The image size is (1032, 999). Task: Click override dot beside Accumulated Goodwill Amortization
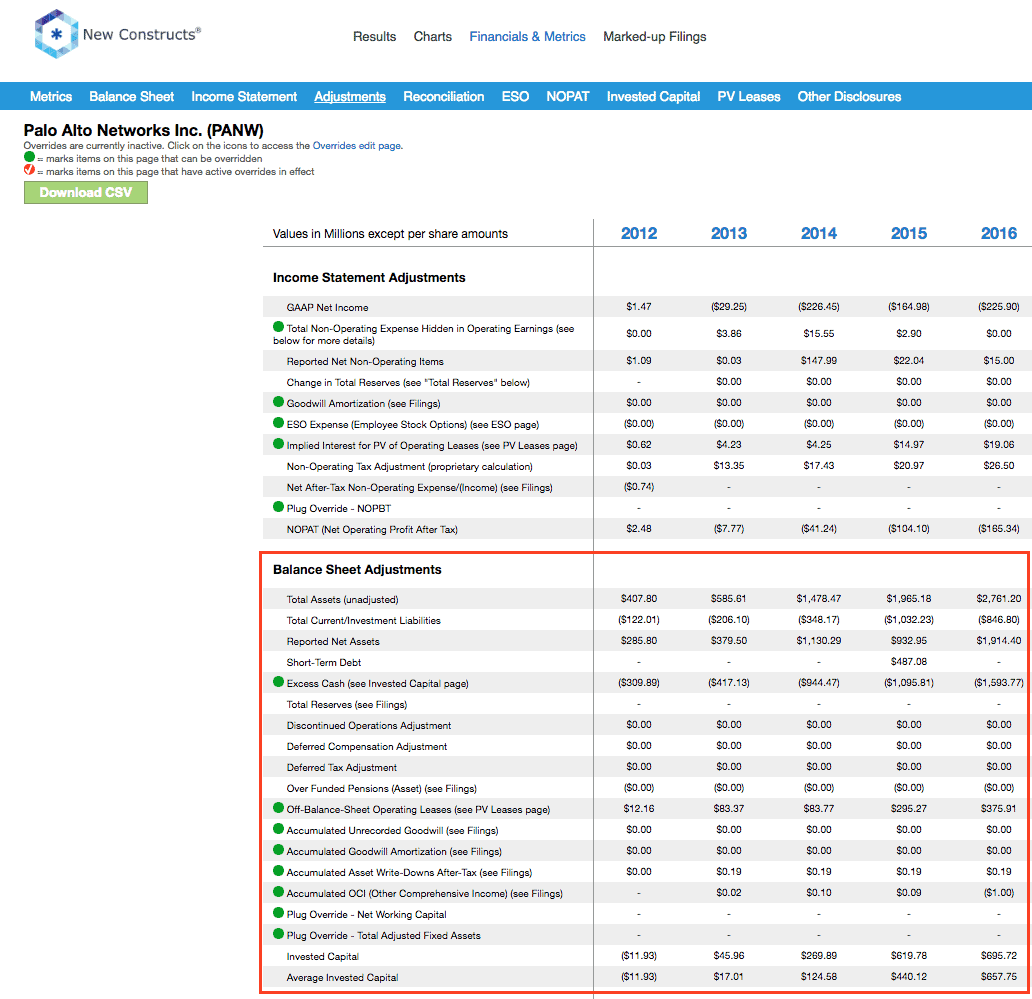click(x=278, y=850)
